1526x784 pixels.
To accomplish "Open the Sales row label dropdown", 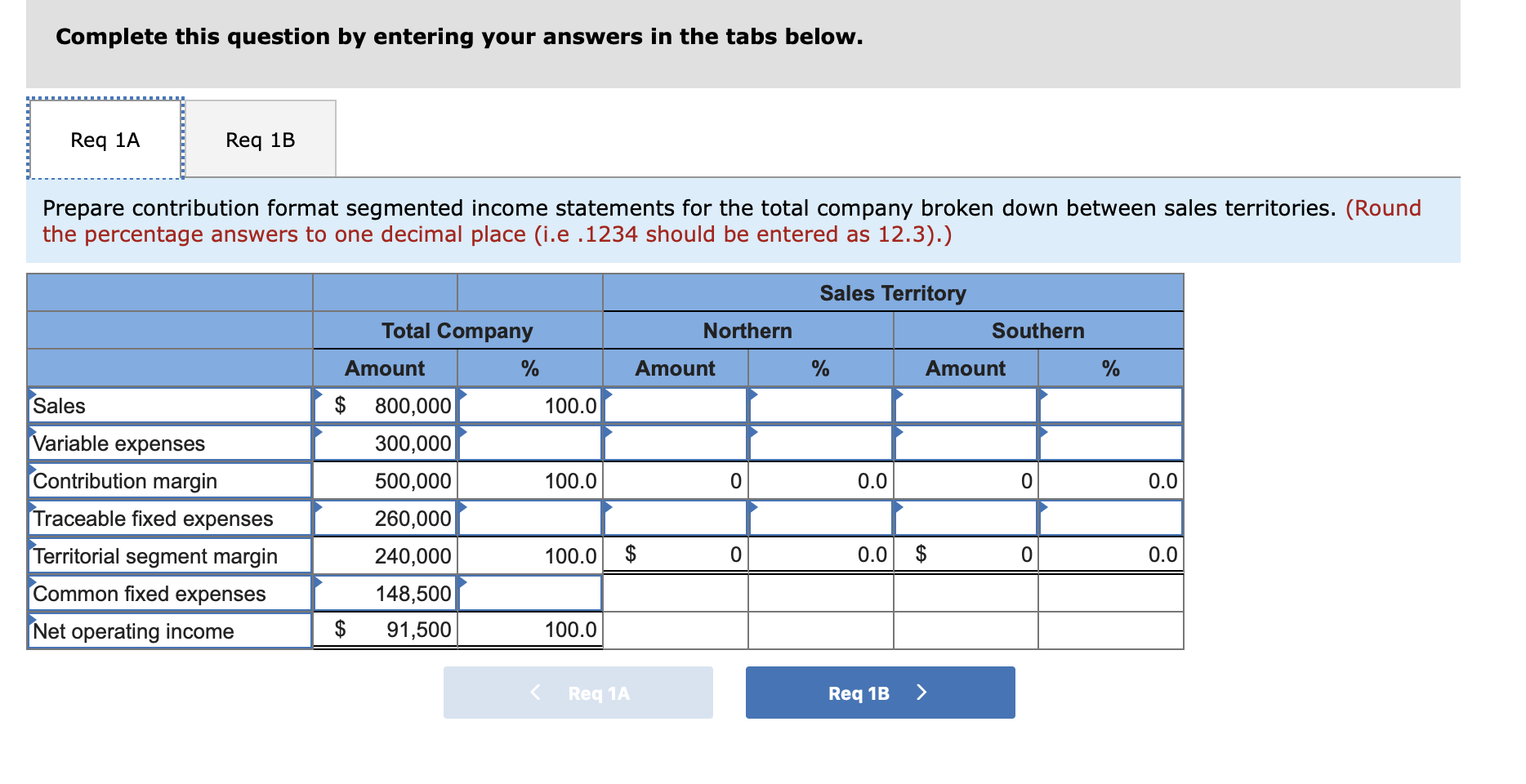I will pos(170,405).
